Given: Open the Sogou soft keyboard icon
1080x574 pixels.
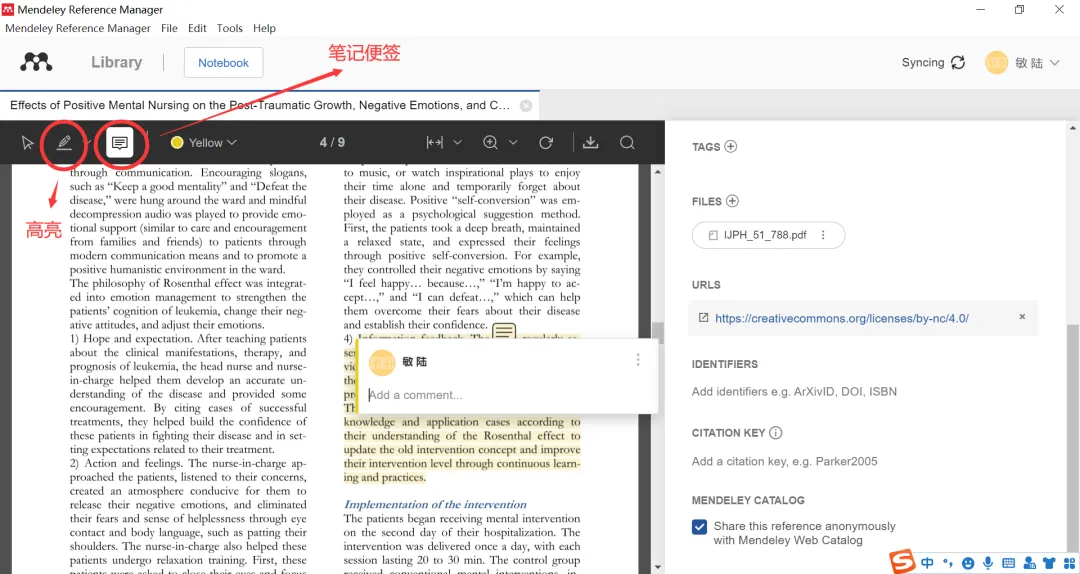Looking at the screenshot, I should (x=1008, y=563).
